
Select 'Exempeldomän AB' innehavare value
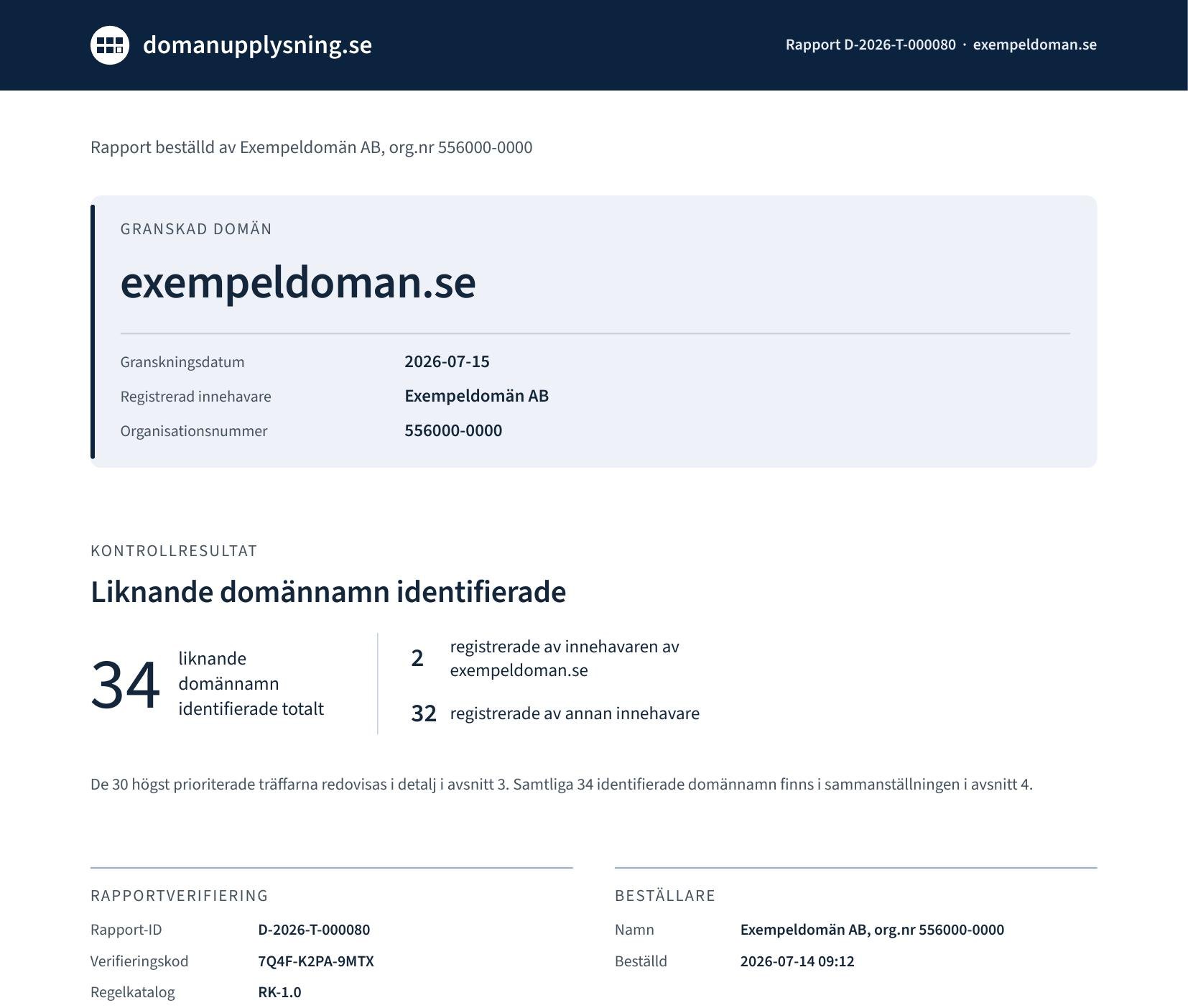click(476, 396)
